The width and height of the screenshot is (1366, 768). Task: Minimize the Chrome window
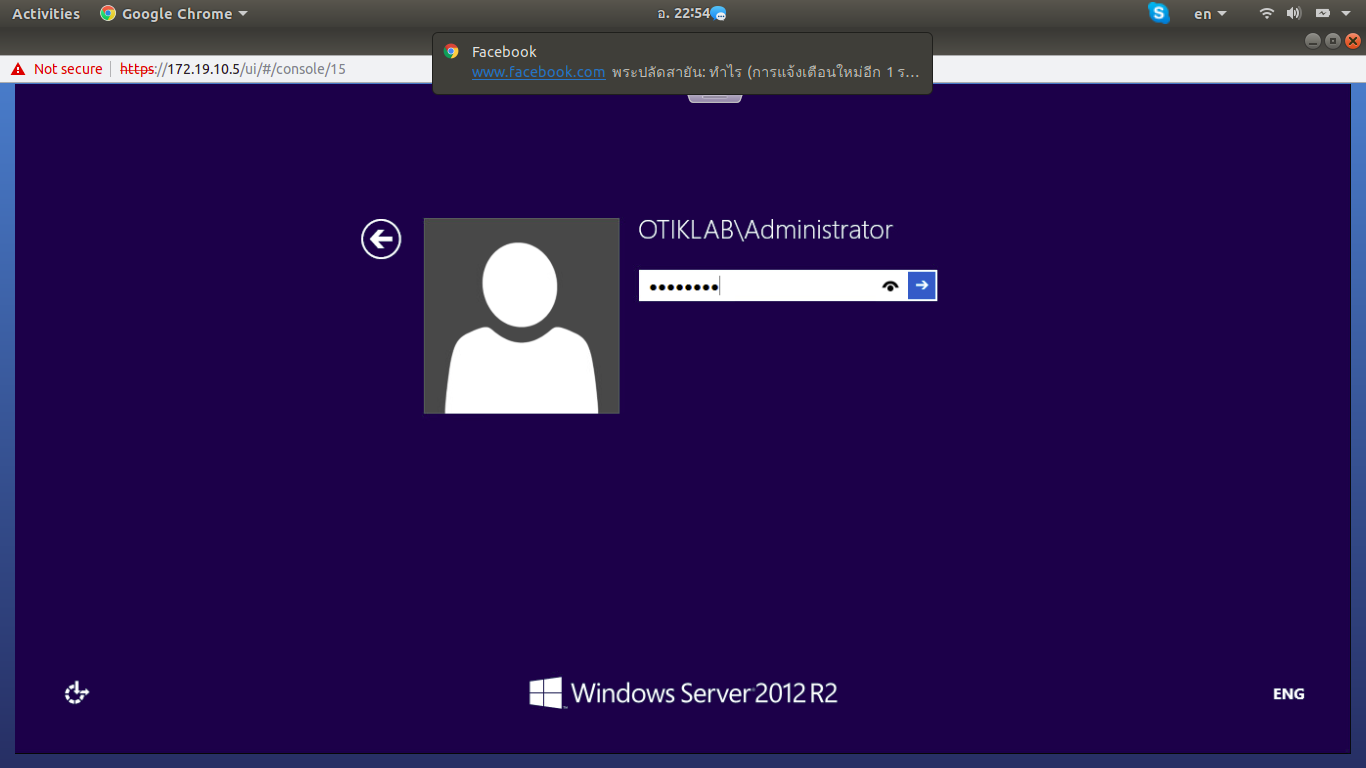1313,41
